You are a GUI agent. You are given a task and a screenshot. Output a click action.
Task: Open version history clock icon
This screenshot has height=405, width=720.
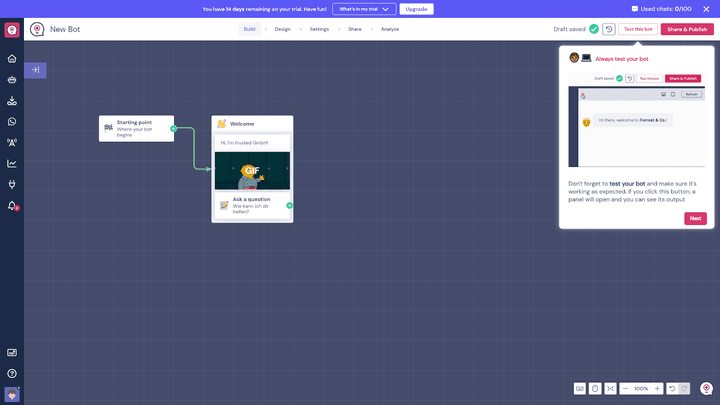coord(609,29)
